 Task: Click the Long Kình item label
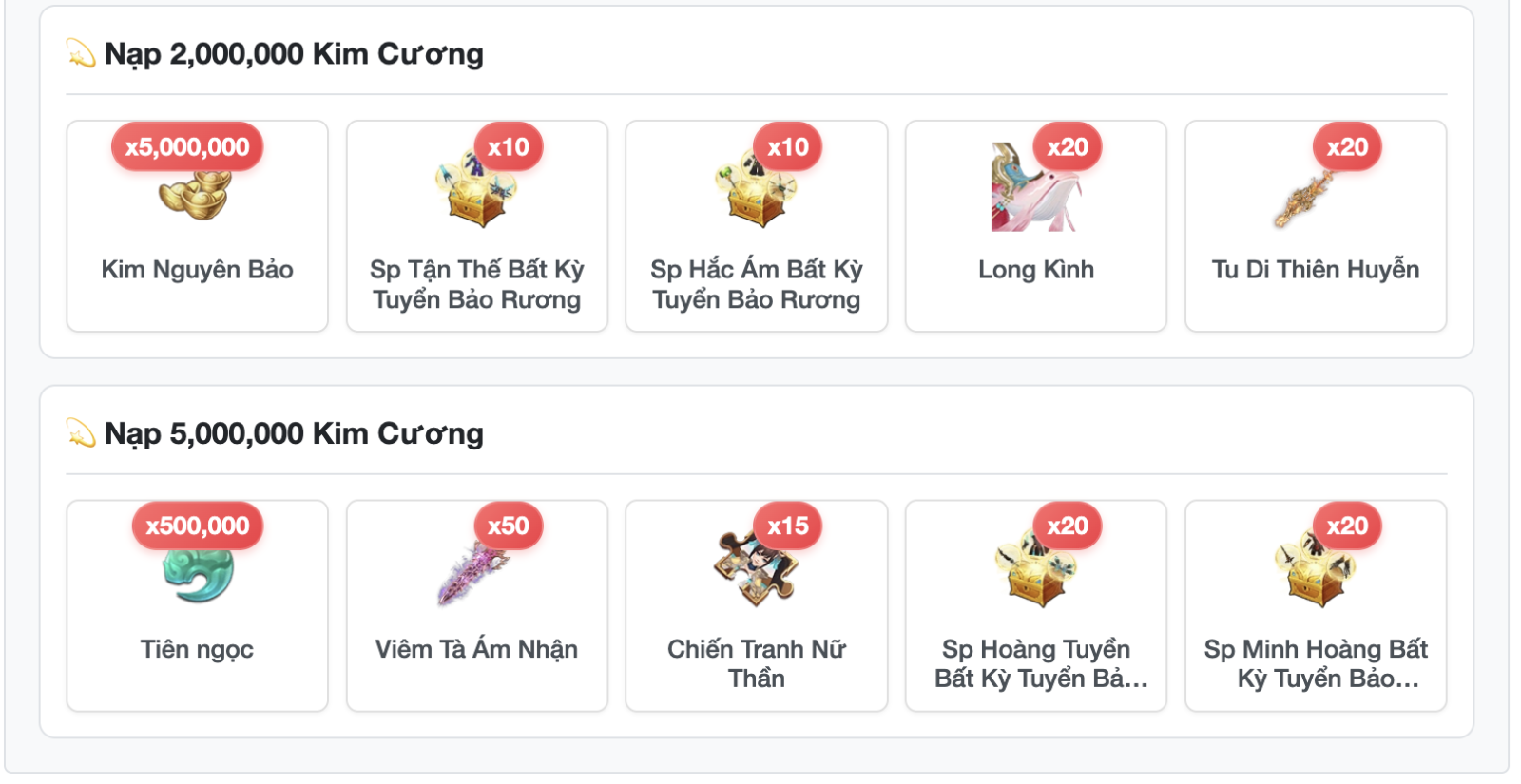[x=1036, y=270]
